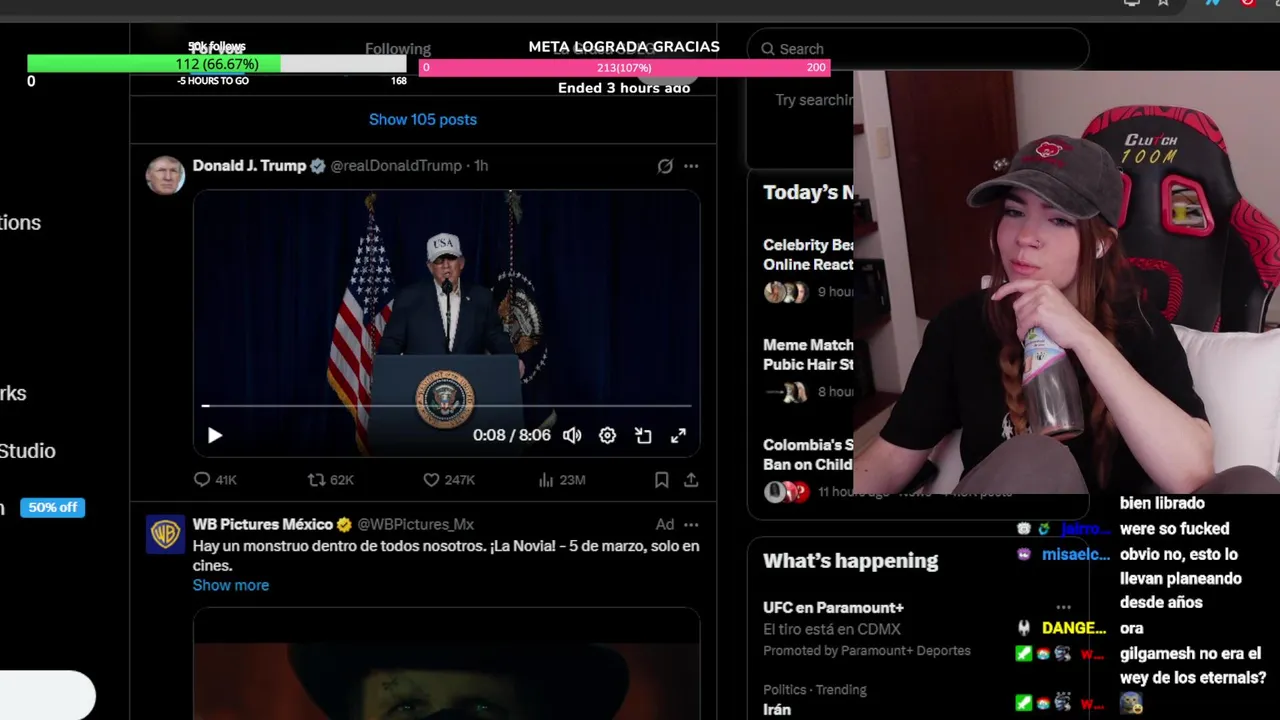Open Donald Trump avatar picture
The width and height of the screenshot is (1280, 720).
(165, 175)
